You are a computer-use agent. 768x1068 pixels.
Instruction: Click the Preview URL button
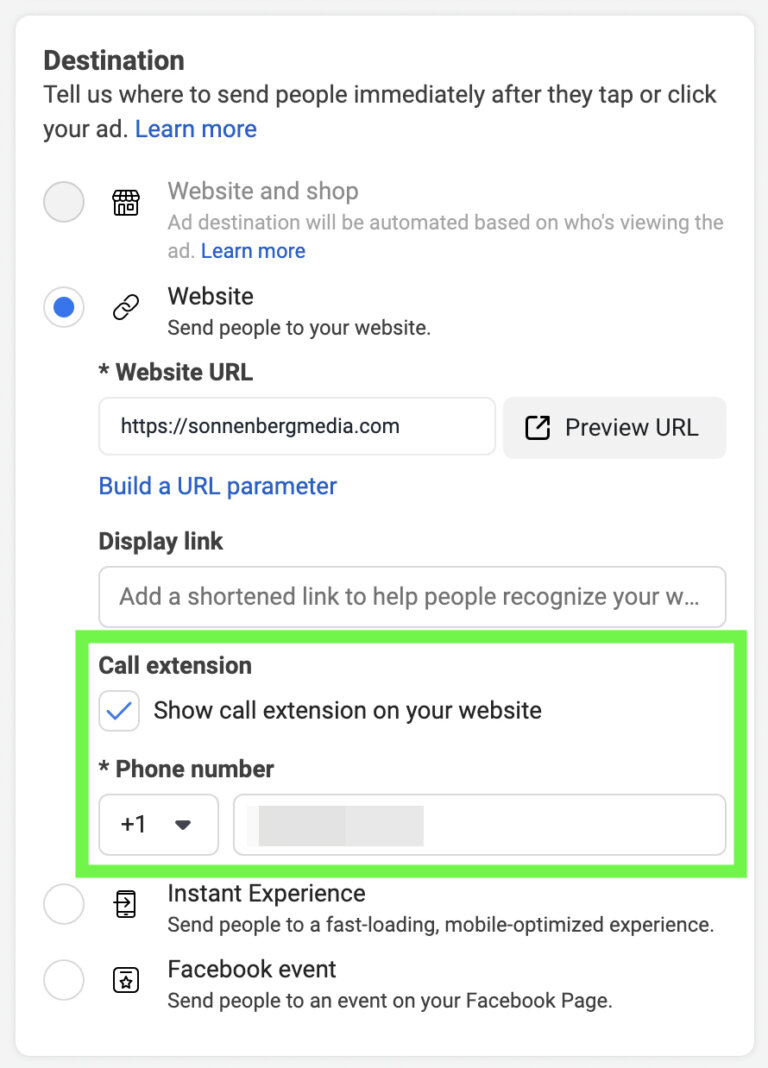(614, 427)
